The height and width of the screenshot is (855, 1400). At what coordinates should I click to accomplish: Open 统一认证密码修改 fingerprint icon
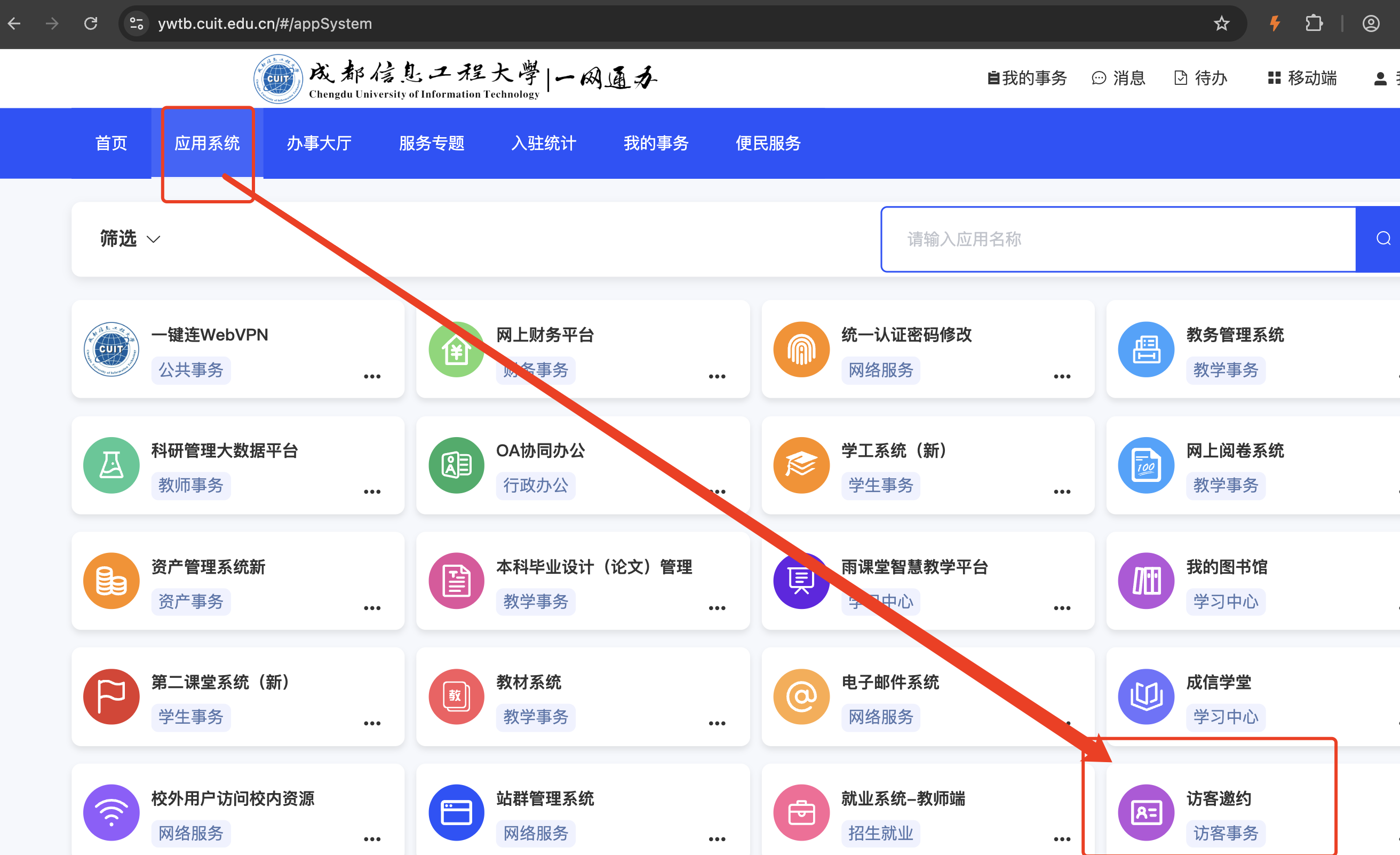point(801,349)
